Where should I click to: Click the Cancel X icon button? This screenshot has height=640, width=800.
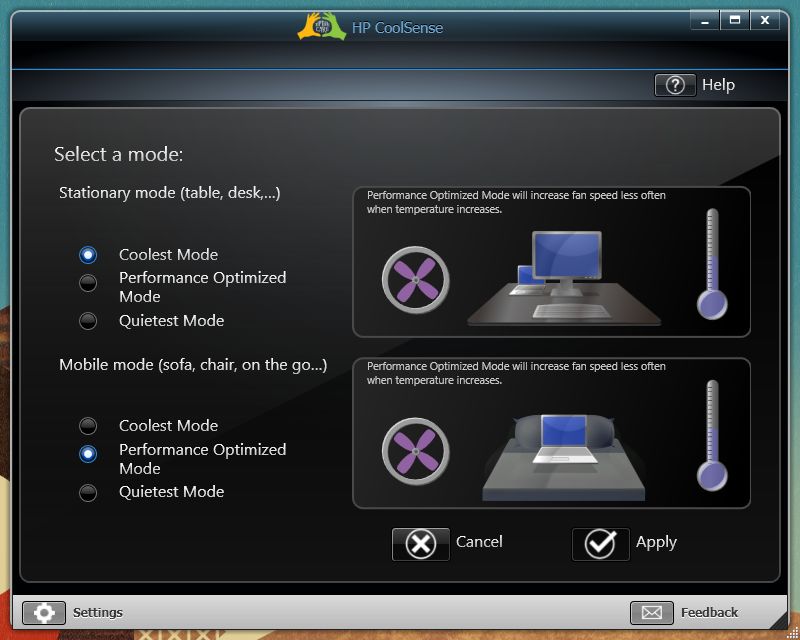420,544
